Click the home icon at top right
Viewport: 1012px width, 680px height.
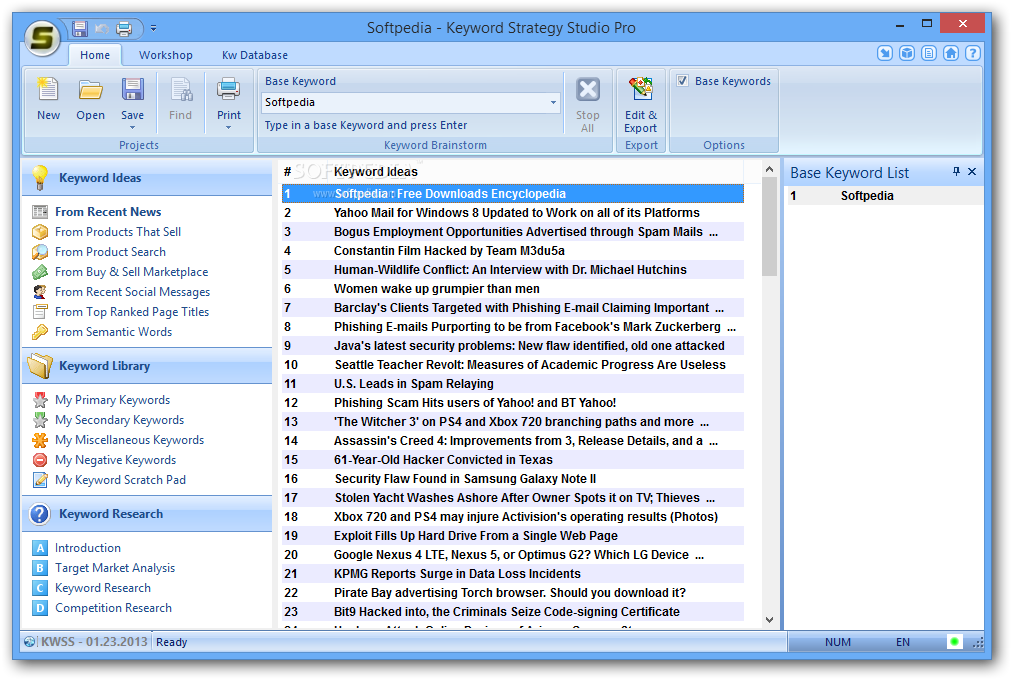coord(951,53)
